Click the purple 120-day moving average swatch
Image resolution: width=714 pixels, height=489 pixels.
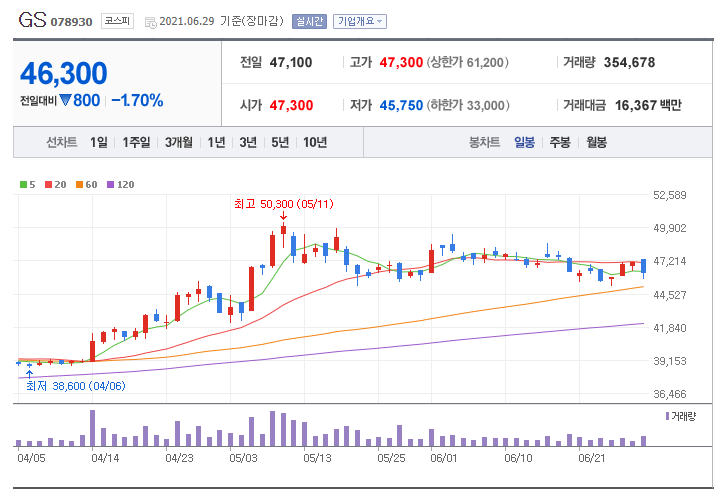[110, 184]
